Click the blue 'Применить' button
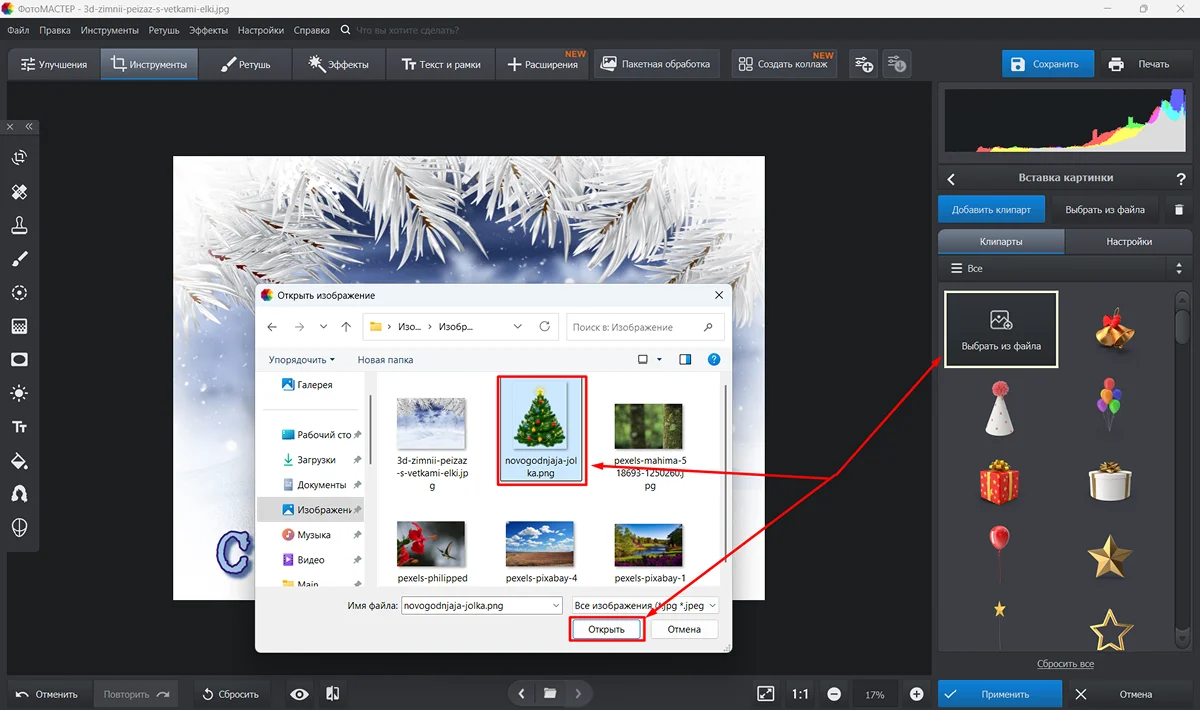 tap(999, 694)
